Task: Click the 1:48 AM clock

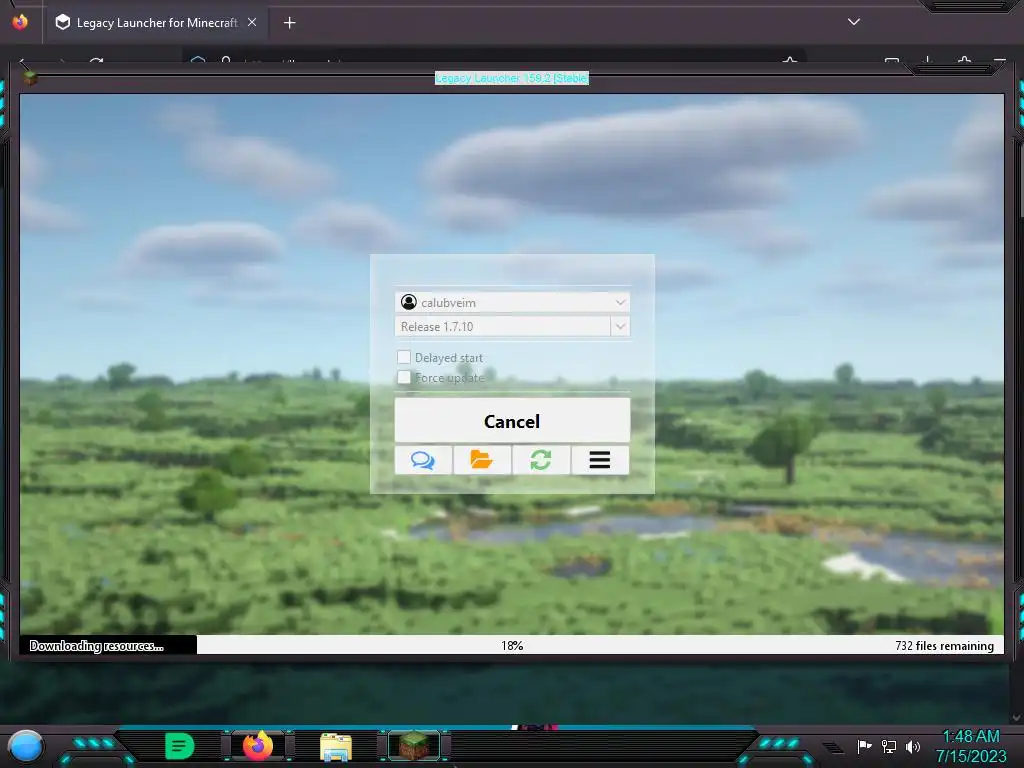Action: [970, 736]
